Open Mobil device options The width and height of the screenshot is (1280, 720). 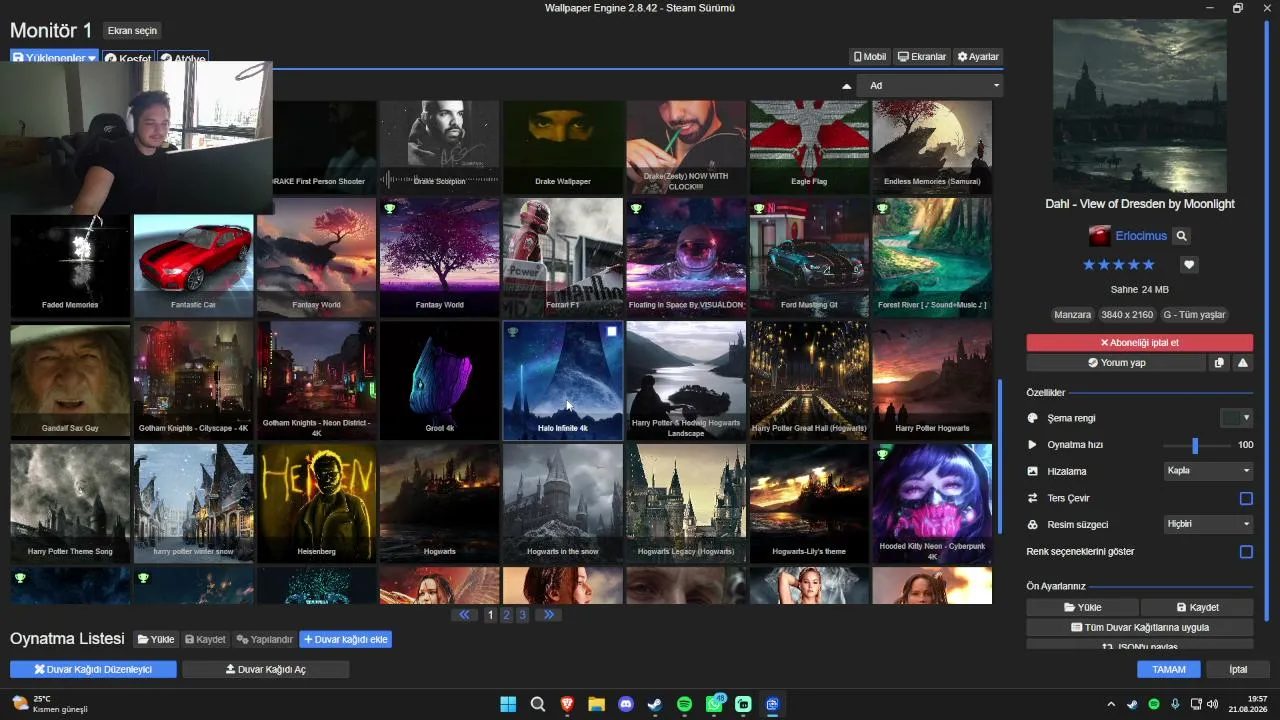click(870, 57)
